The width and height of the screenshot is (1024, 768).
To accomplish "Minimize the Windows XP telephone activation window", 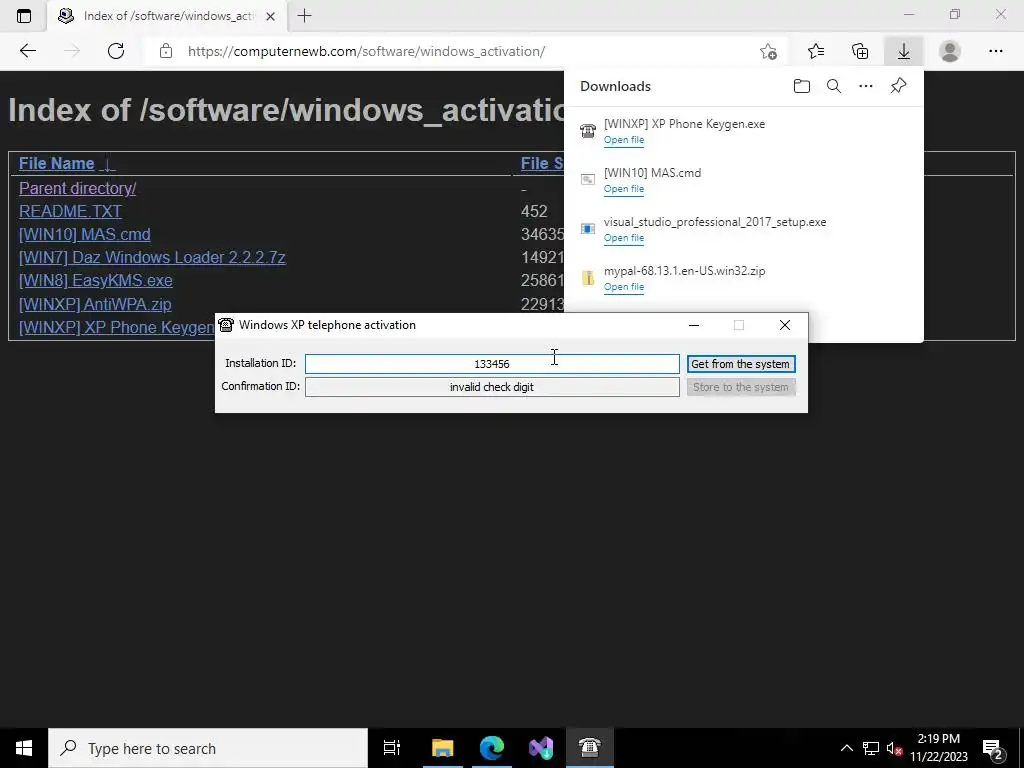I will pos(694,325).
